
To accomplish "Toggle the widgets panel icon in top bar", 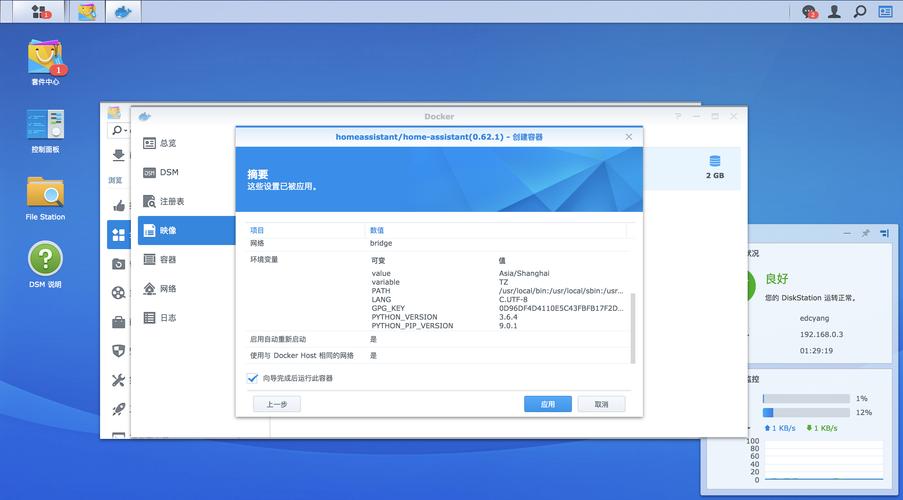I will pyautogui.click(x=885, y=12).
